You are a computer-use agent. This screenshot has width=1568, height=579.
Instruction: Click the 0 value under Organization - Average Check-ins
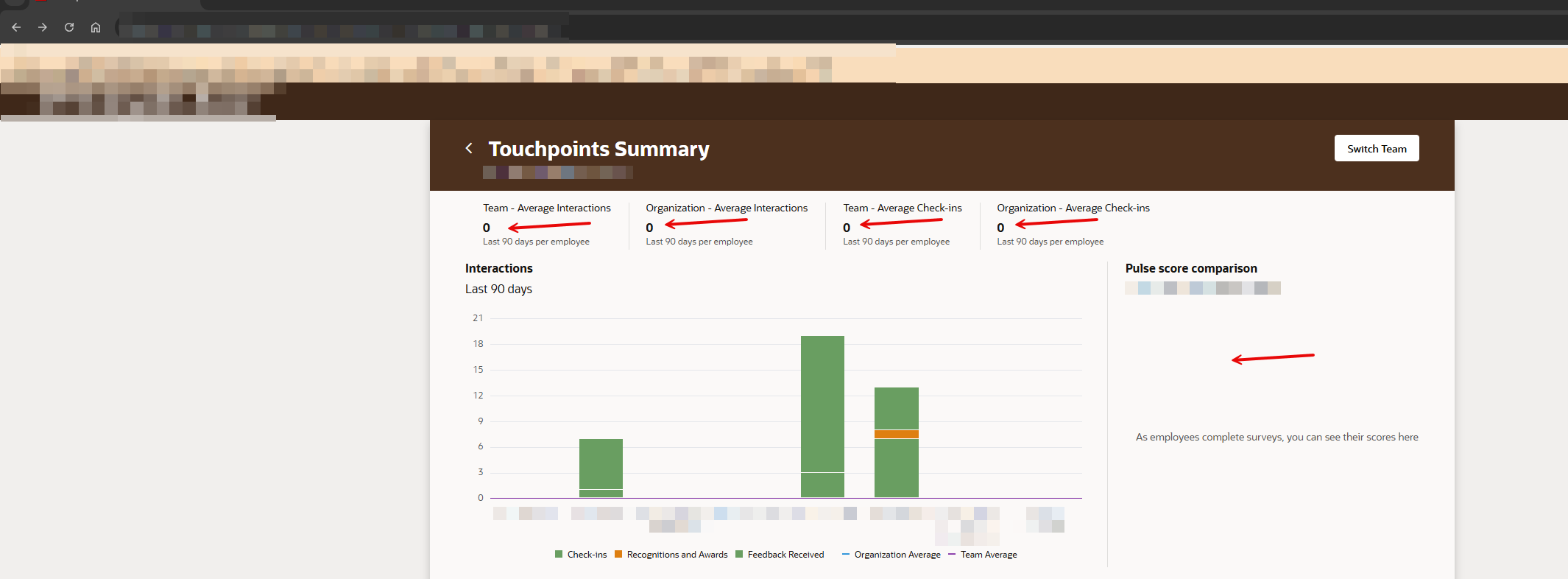pos(1000,228)
